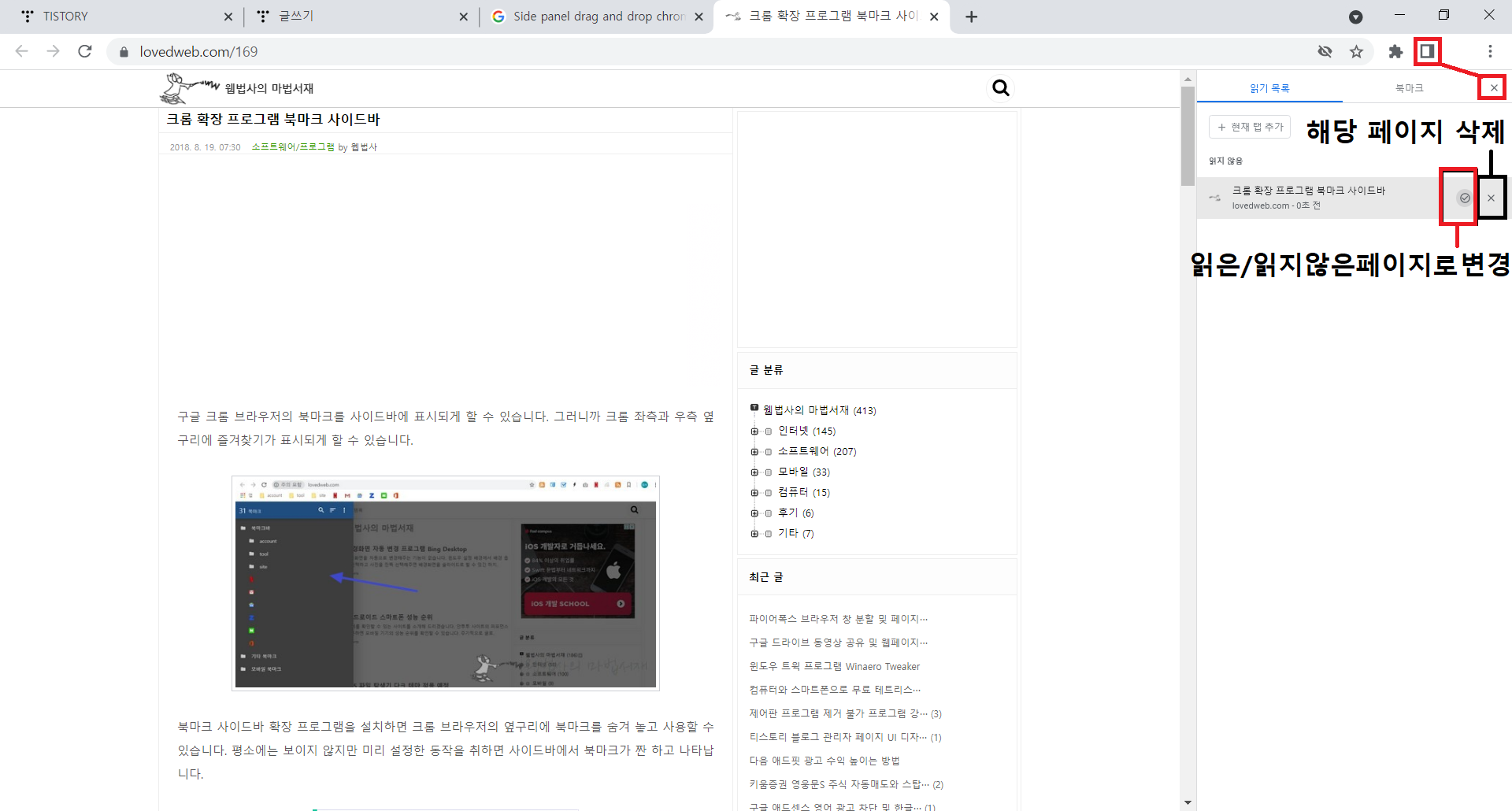Viewport: 1512px width, 811px height.
Task: Delete the reading list item with X
Action: pos(1491,198)
